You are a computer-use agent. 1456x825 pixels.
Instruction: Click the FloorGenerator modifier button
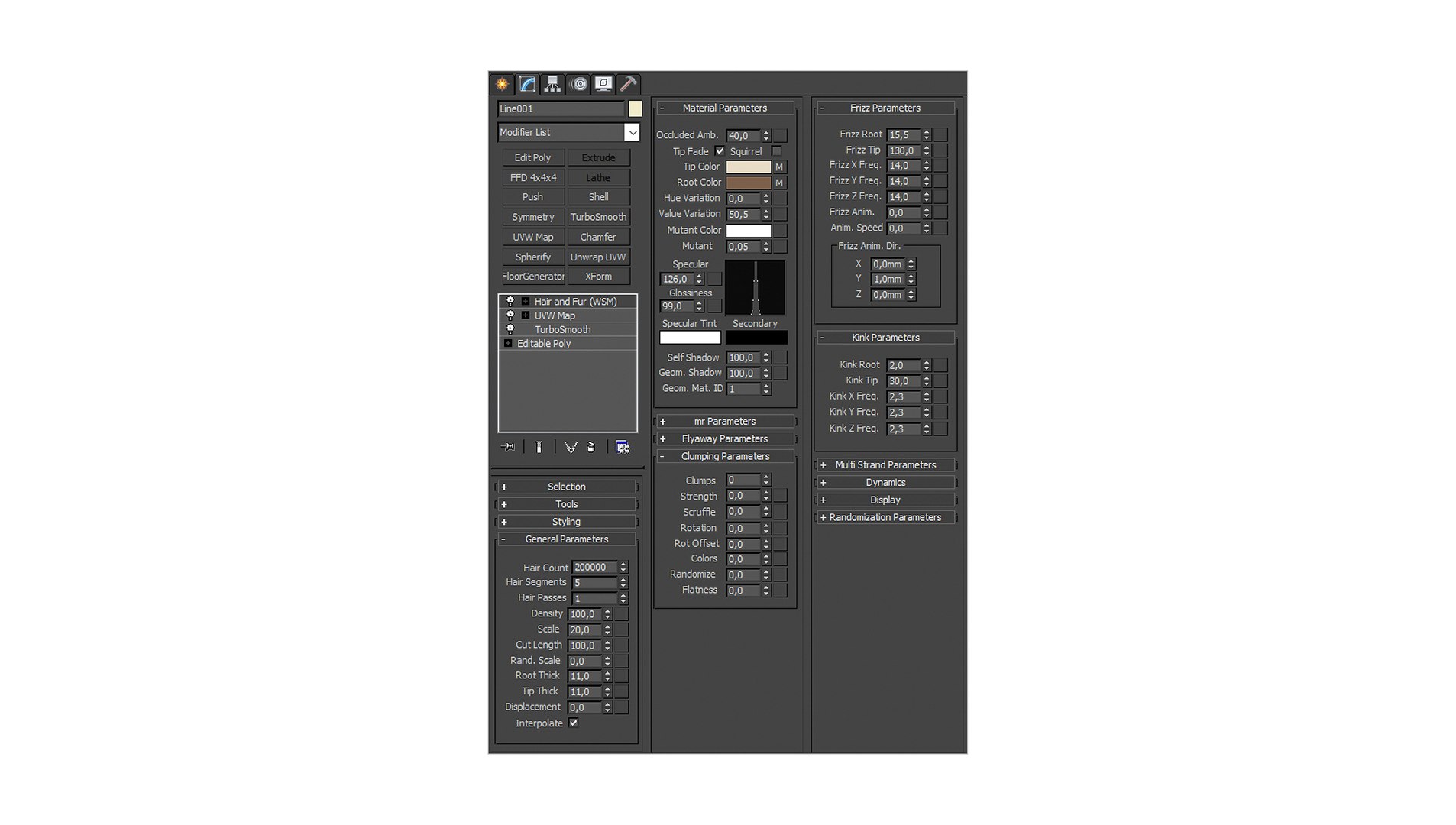pos(532,277)
